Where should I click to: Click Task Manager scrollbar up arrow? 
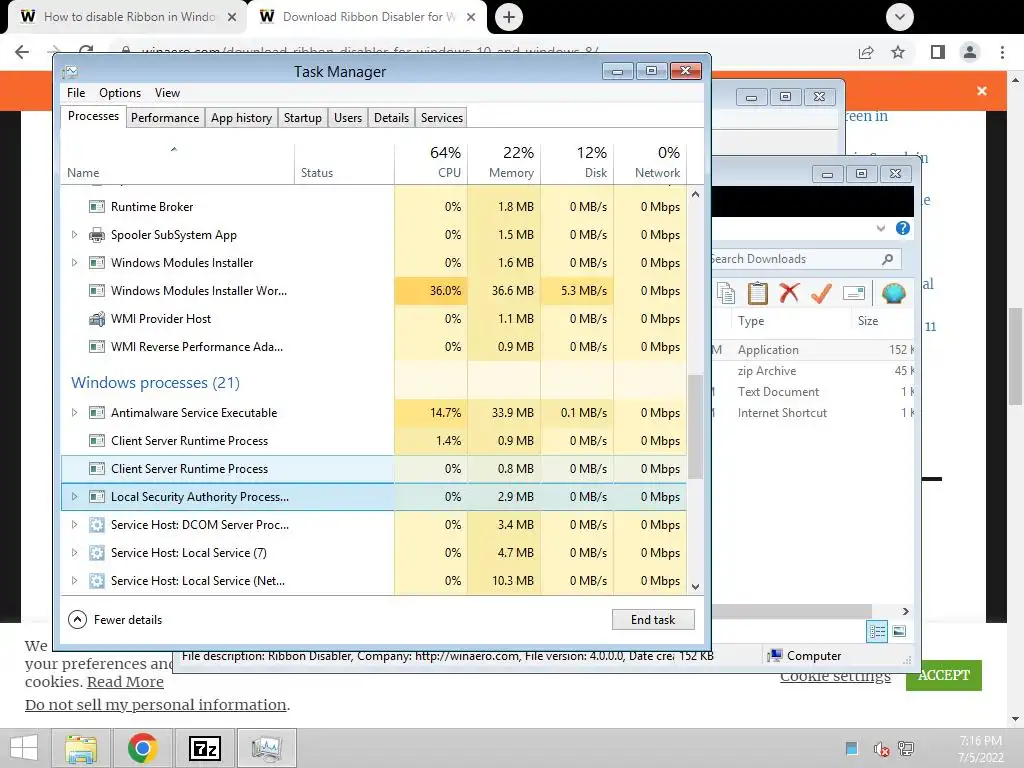(696, 194)
